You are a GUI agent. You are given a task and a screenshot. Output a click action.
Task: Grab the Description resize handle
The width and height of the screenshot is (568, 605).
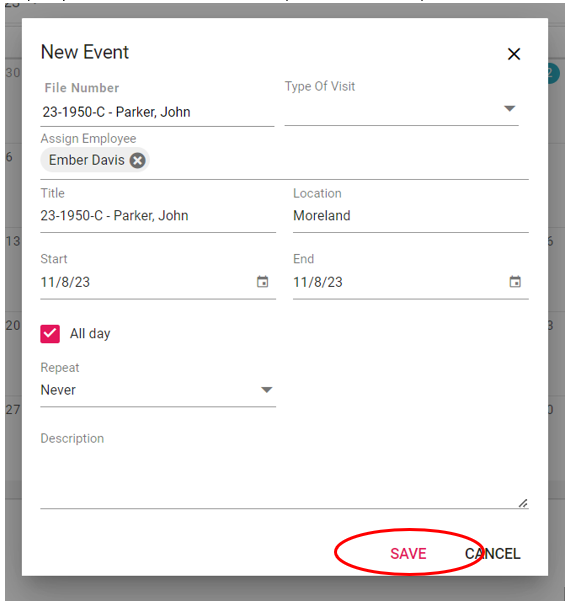tap(523, 503)
